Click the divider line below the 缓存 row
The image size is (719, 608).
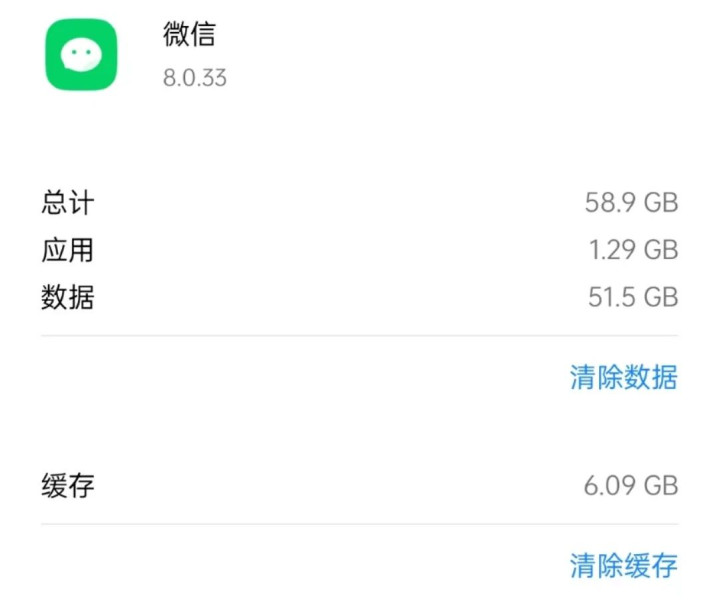pyautogui.click(x=360, y=524)
